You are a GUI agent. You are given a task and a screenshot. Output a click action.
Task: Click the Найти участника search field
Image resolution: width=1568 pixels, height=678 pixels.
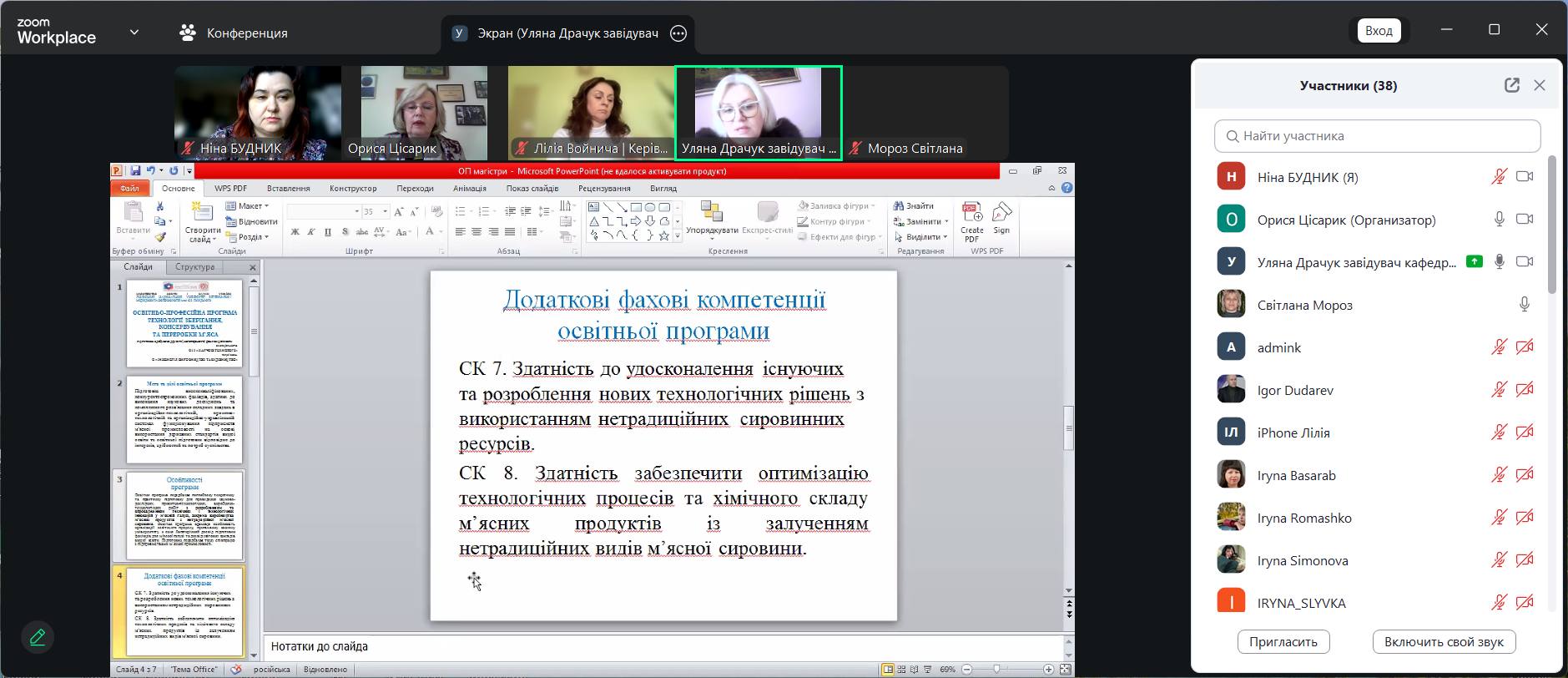click(x=1377, y=136)
